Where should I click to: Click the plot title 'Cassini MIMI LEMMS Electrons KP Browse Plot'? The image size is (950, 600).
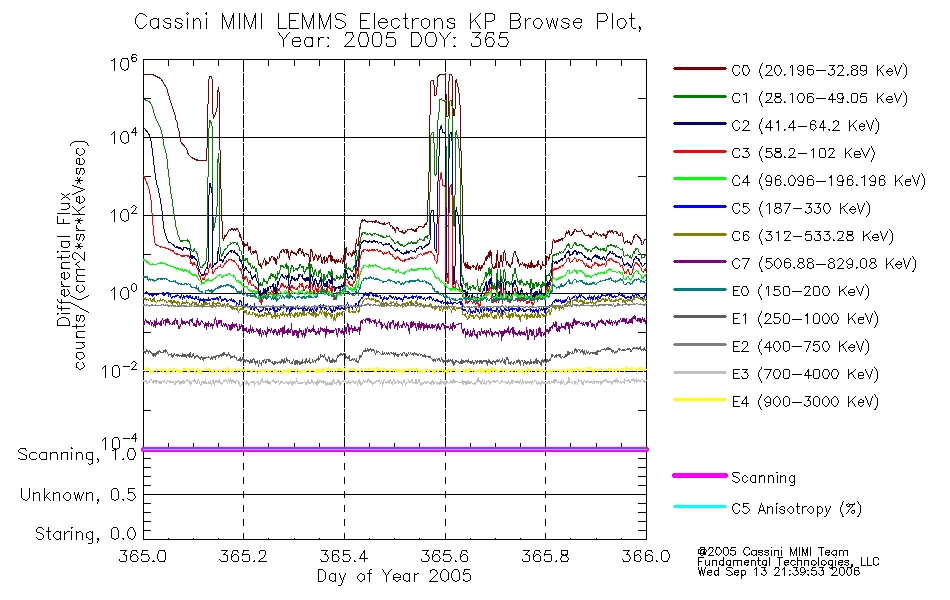click(388, 21)
